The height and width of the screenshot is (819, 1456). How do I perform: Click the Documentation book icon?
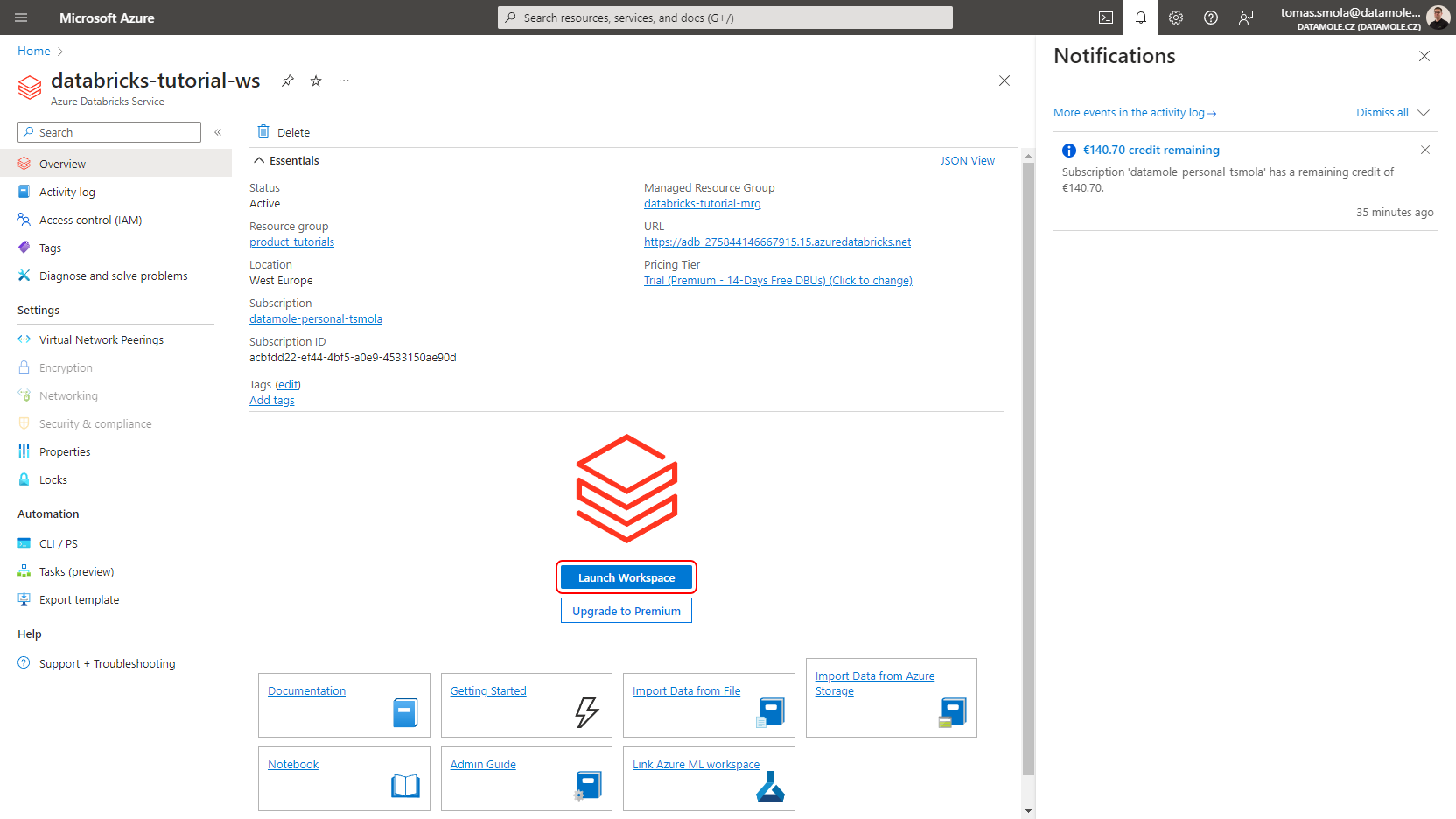tap(405, 712)
